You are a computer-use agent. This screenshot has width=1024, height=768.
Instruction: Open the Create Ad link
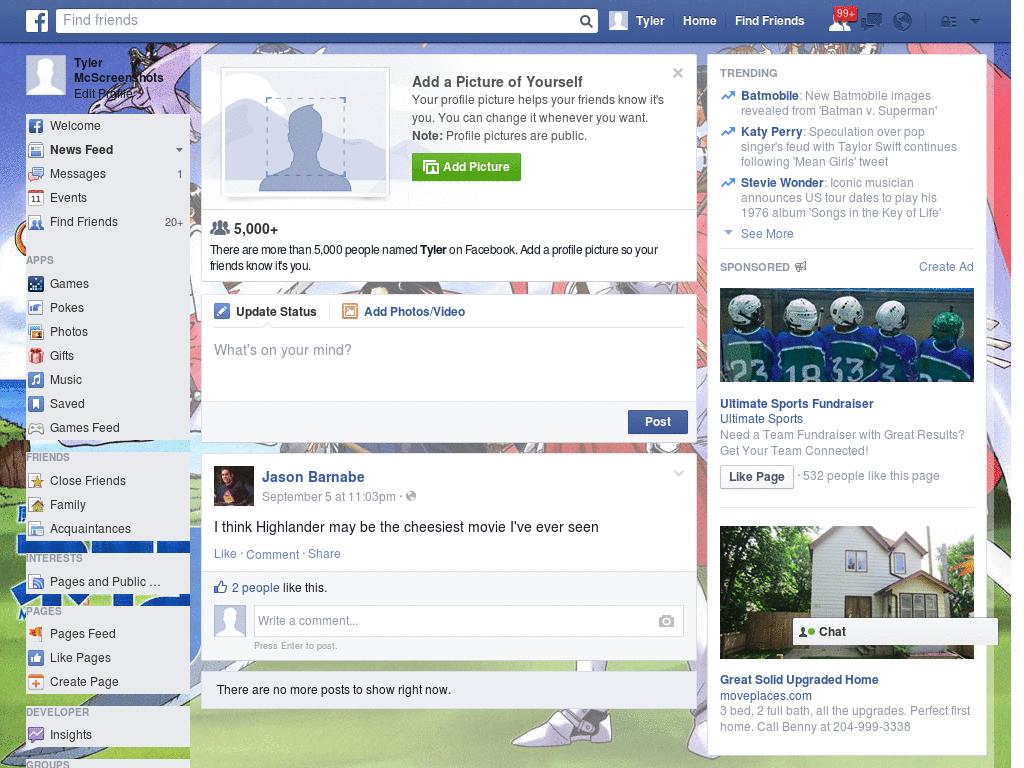tap(946, 266)
